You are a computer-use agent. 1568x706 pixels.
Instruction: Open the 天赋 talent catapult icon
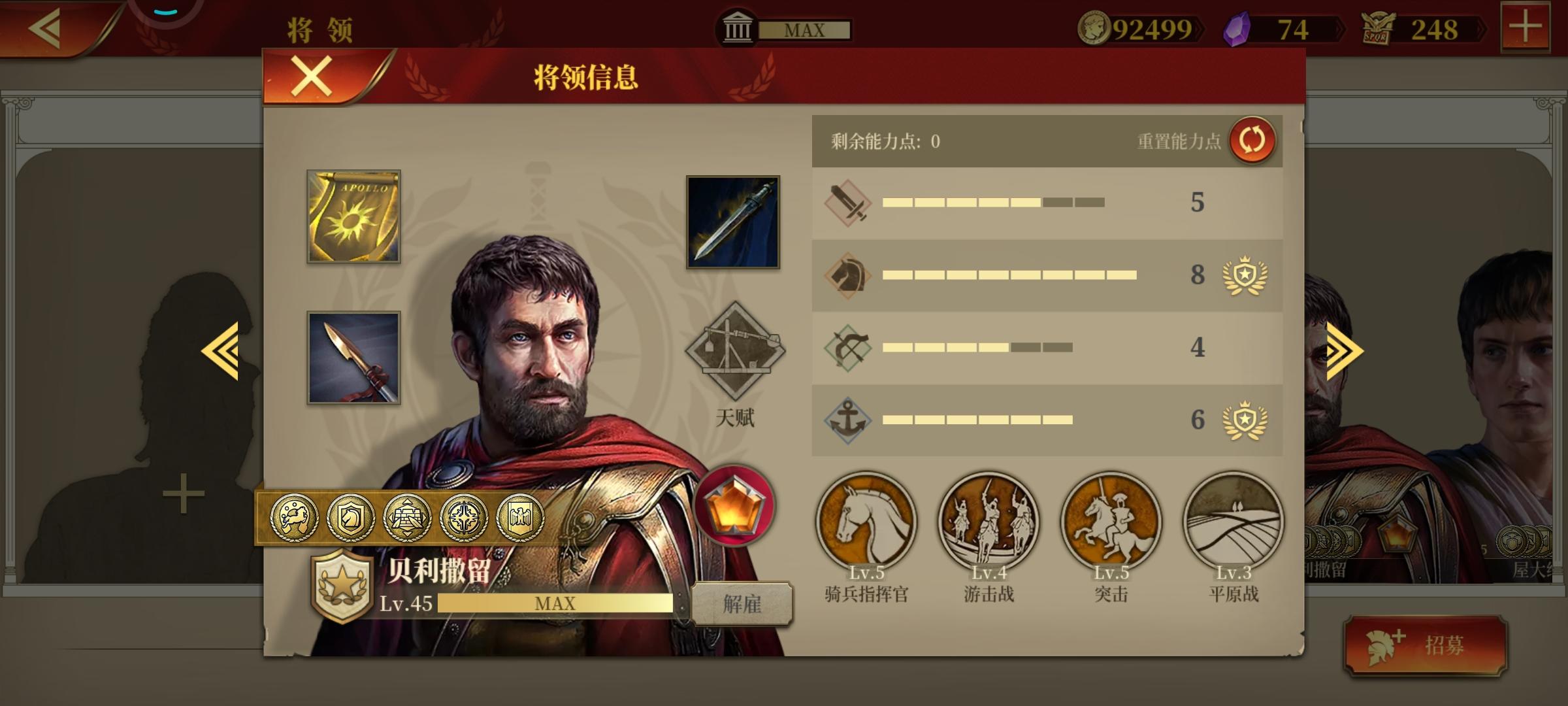735,351
